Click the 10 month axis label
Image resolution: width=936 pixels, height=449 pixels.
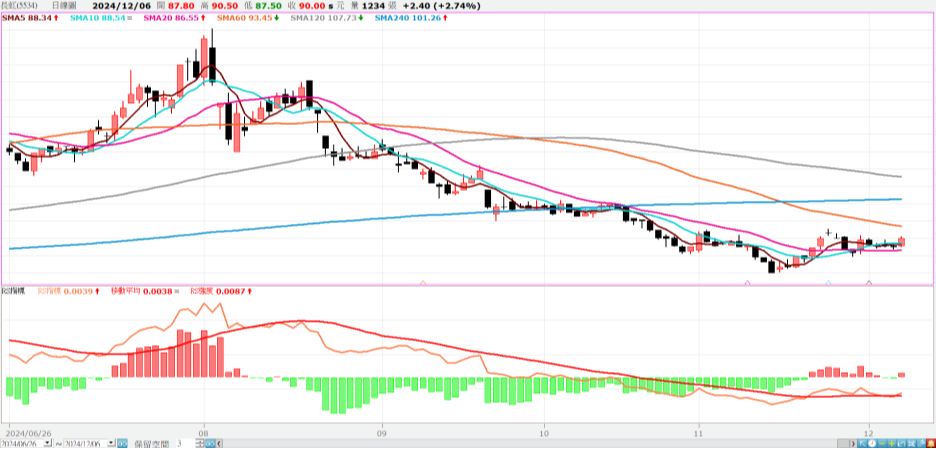click(x=544, y=431)
